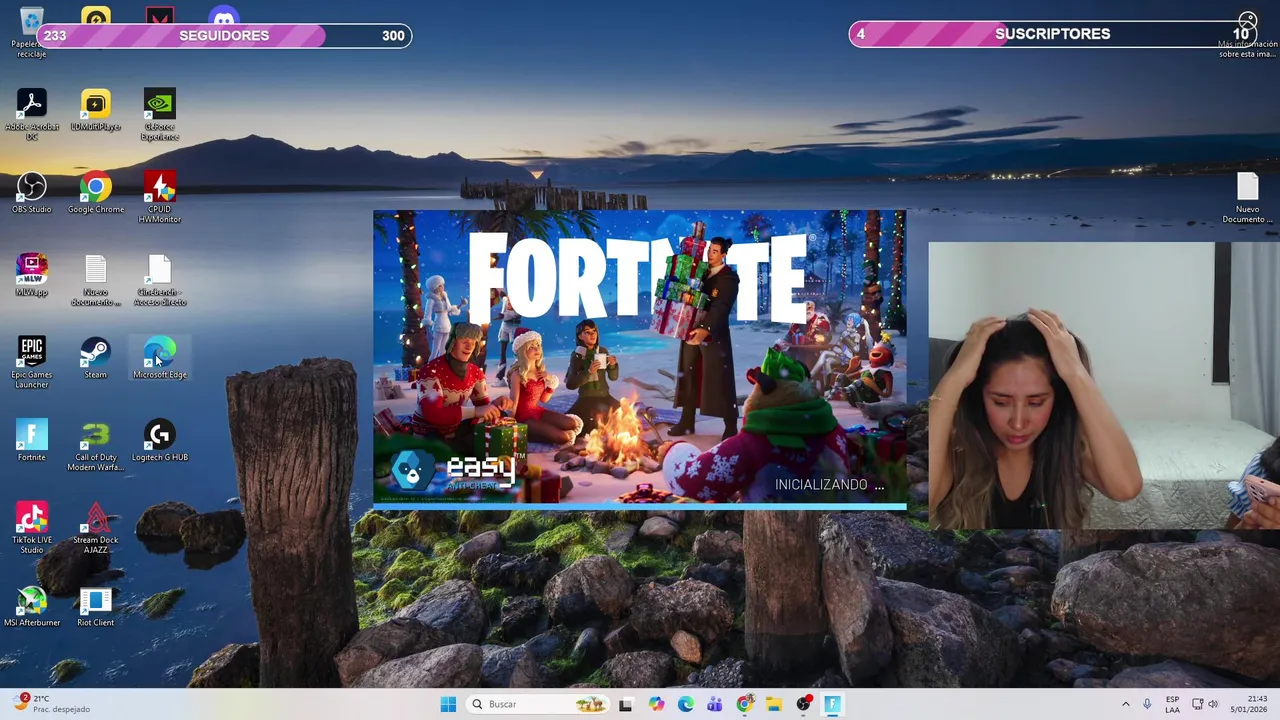The width and height of the screenshot is (1280, 720).
Task: Expand the hidden system tray icons
Action: 1125,704
